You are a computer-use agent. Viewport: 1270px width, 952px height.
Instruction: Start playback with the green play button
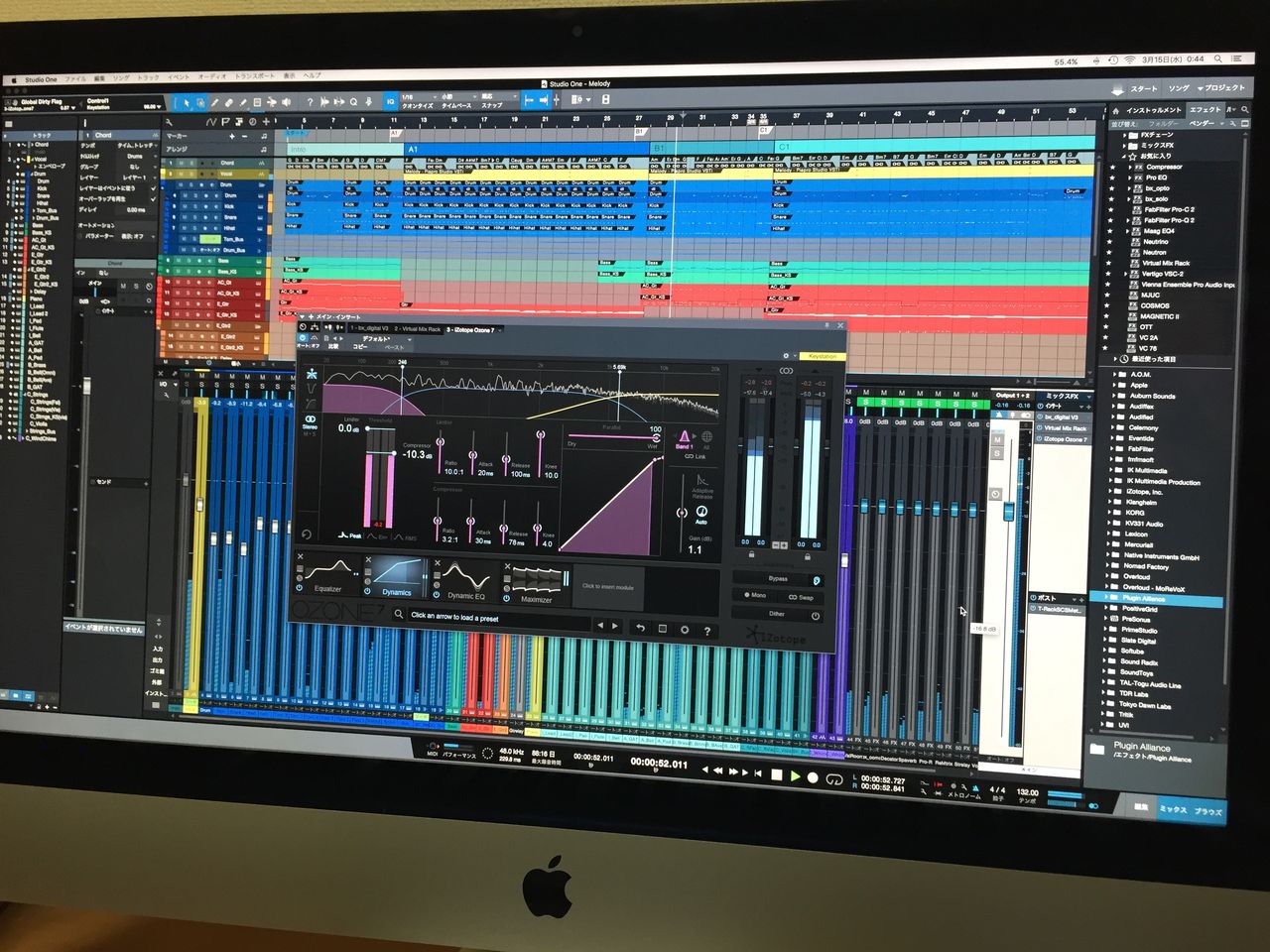(x=795, y=776)
